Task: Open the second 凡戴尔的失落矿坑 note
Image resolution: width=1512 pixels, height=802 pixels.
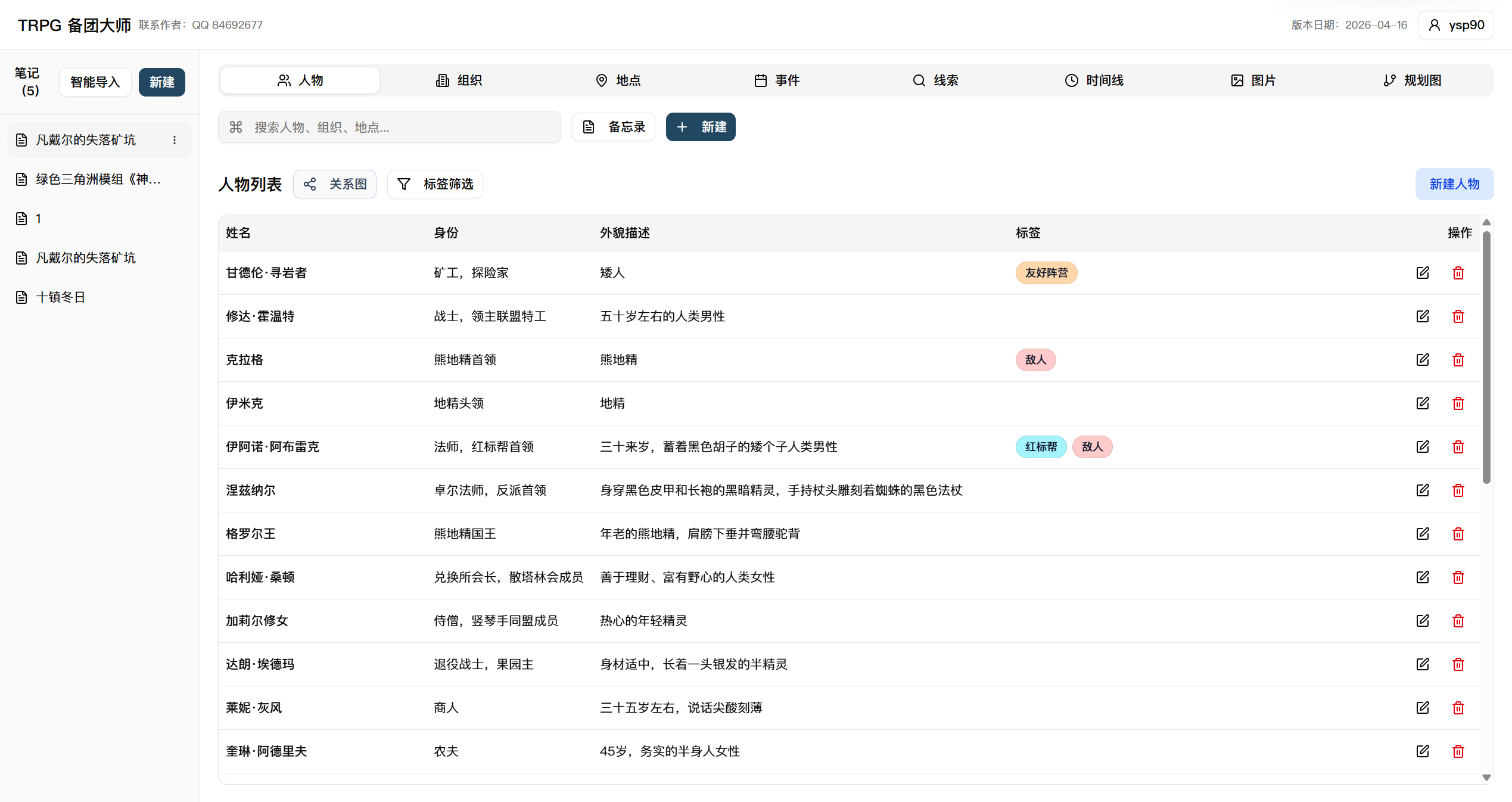Action: pos(99,258)
